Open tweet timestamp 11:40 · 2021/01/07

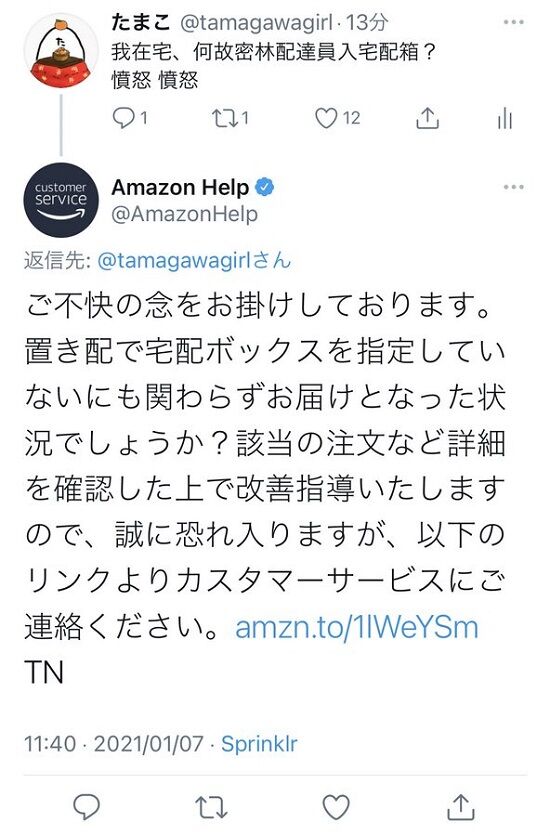click(x=114, y=744)
